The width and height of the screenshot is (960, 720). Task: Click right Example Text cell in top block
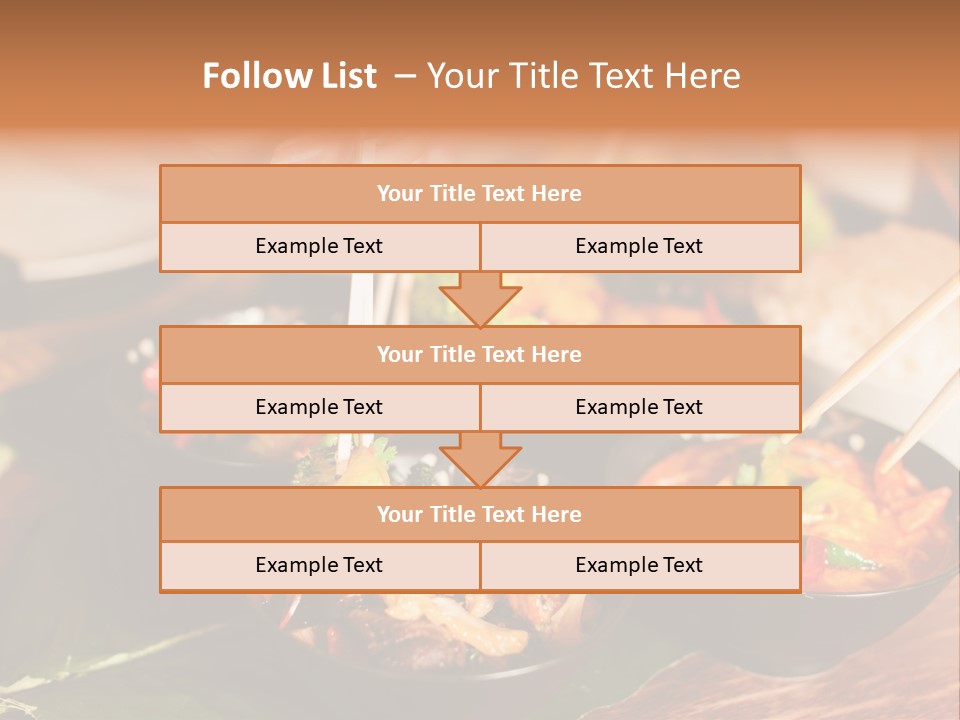tap(640, 246)
